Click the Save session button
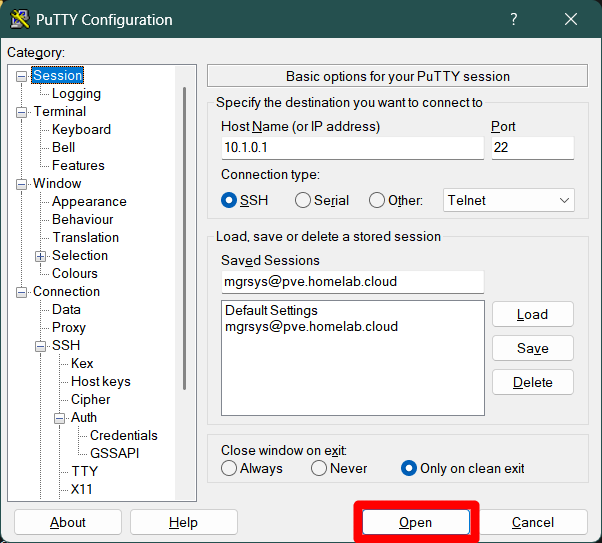 [533, 348]
